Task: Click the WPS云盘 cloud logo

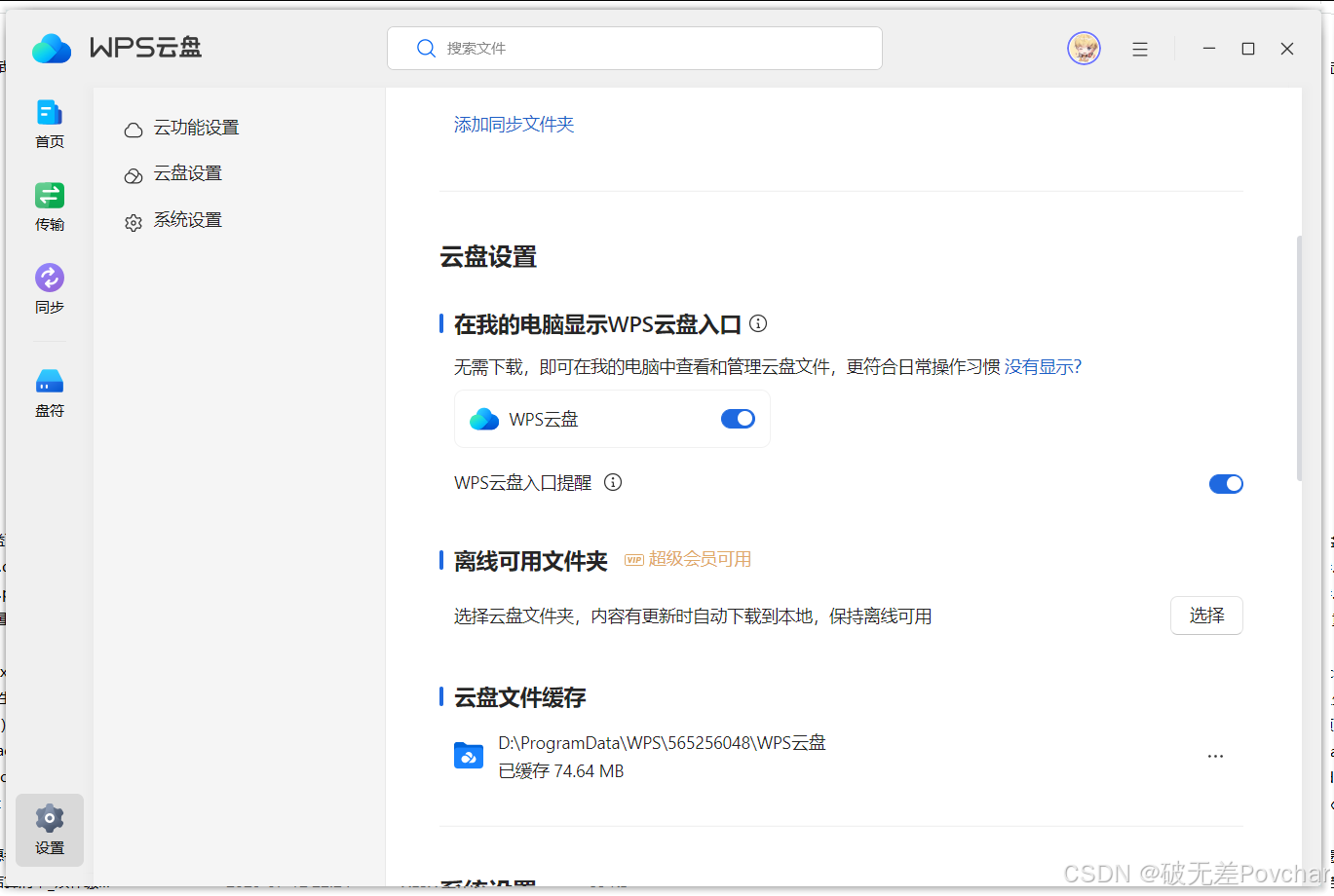Action: [52, 48]
